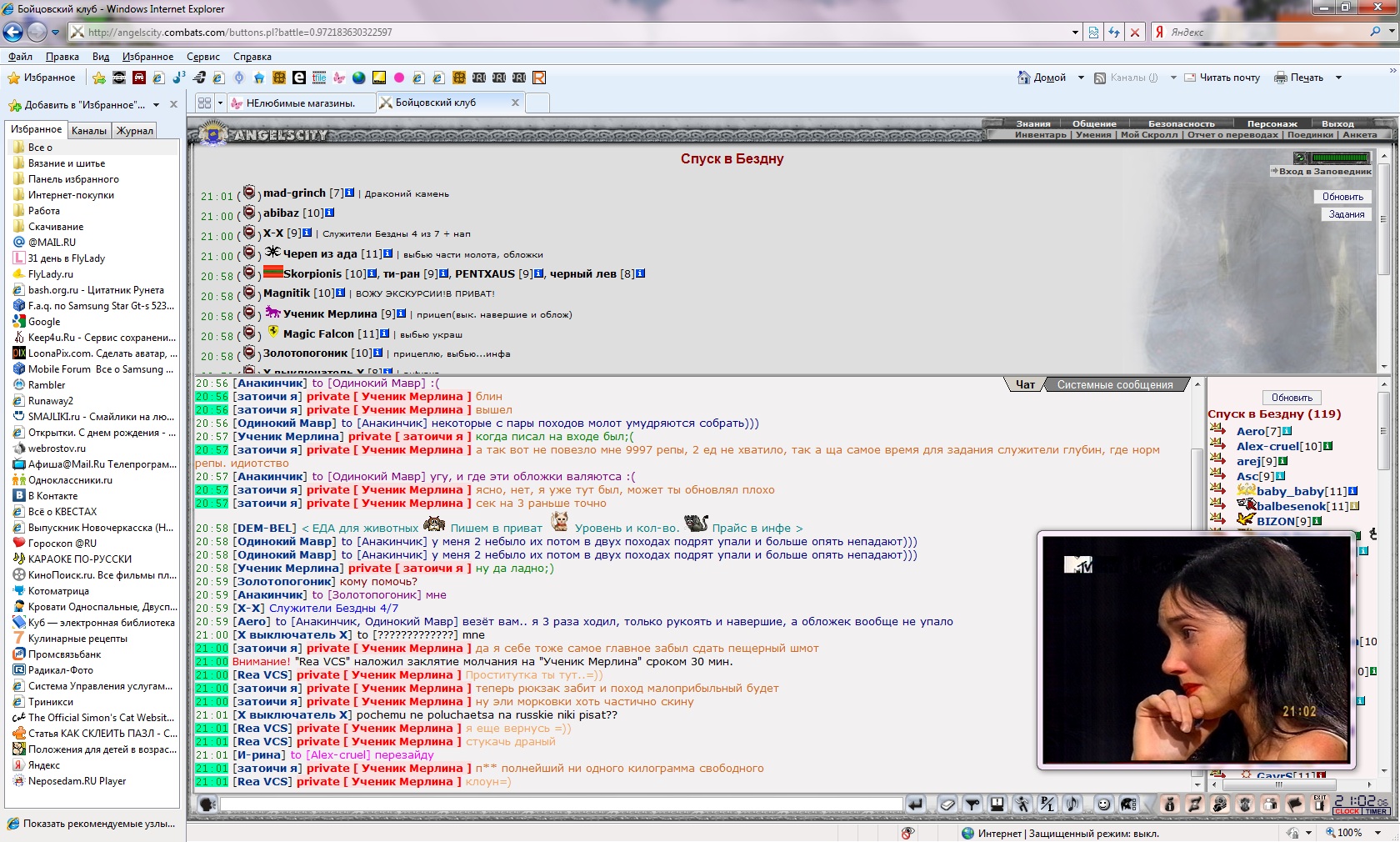Click the Вход в Заповедник link
Screen dimensions: 1400x842
tap(1320, 171)
